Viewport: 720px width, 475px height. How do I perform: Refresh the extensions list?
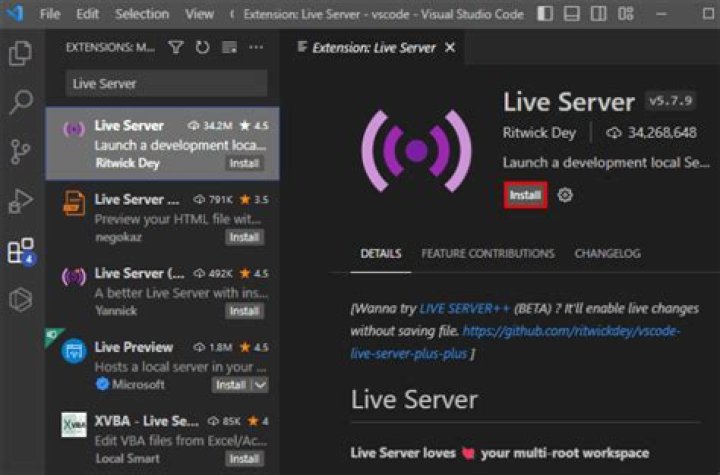click(202, 47)
